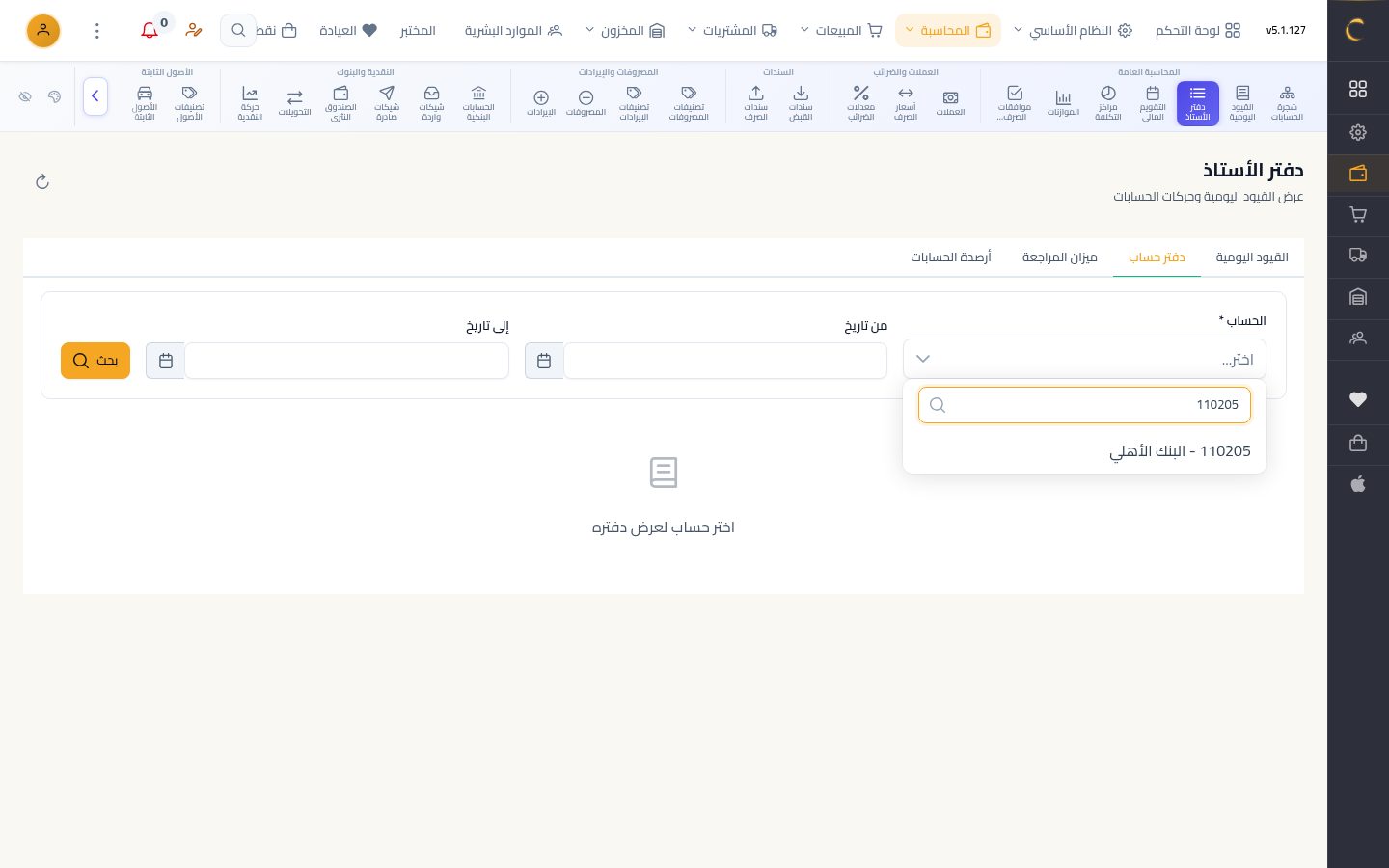Open التحويلات transfers icon
The height and width of the screenshot is (868, 1389).
coord(295,103)
